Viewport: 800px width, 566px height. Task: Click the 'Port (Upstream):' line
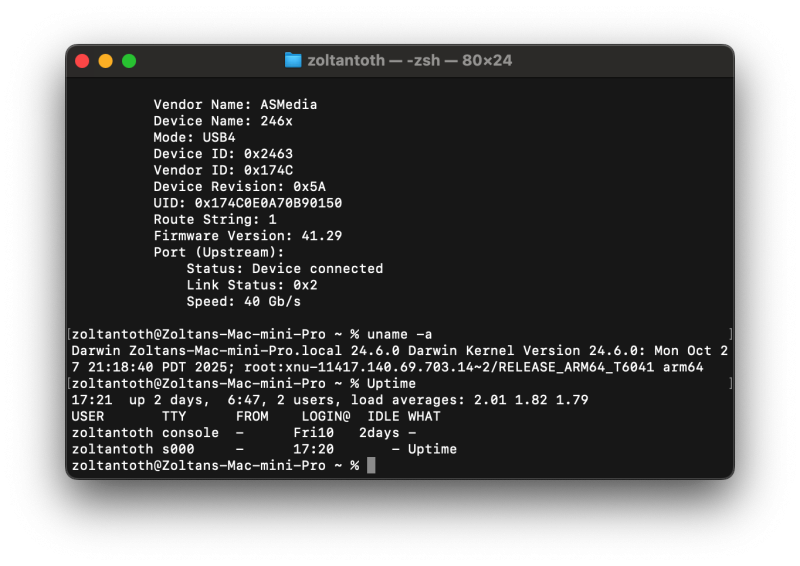(219, 252)
